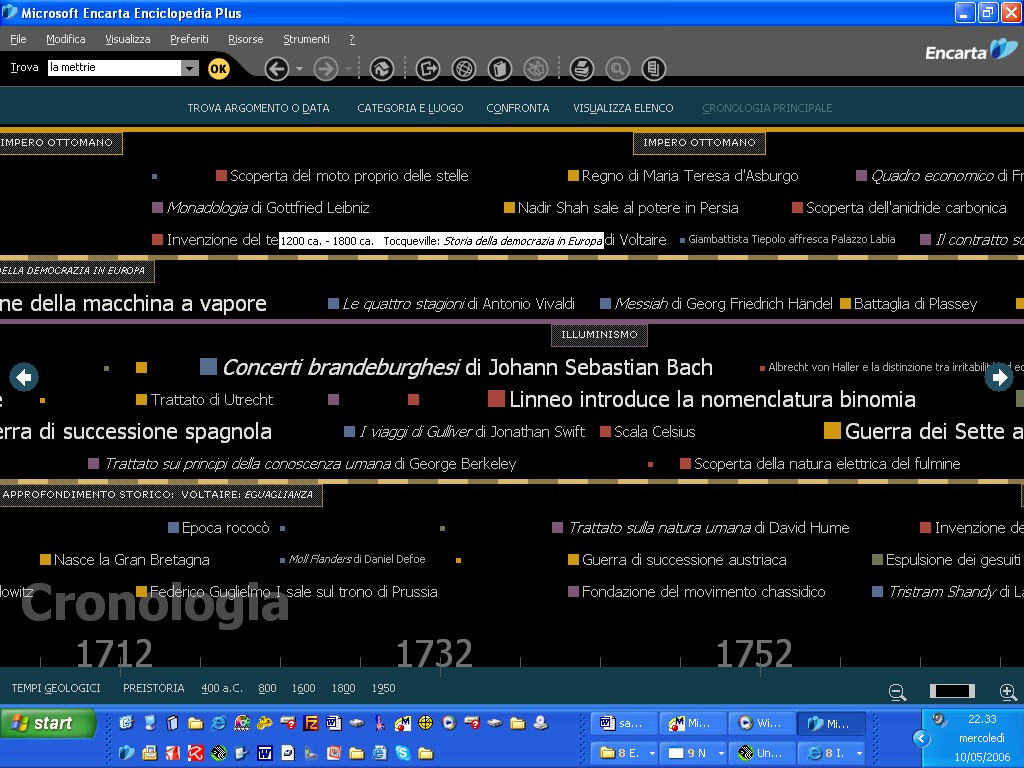This screenshot has width=1024, height=768.
Task: Jump to the Tempi Geologici era
Action: [56, 688]
